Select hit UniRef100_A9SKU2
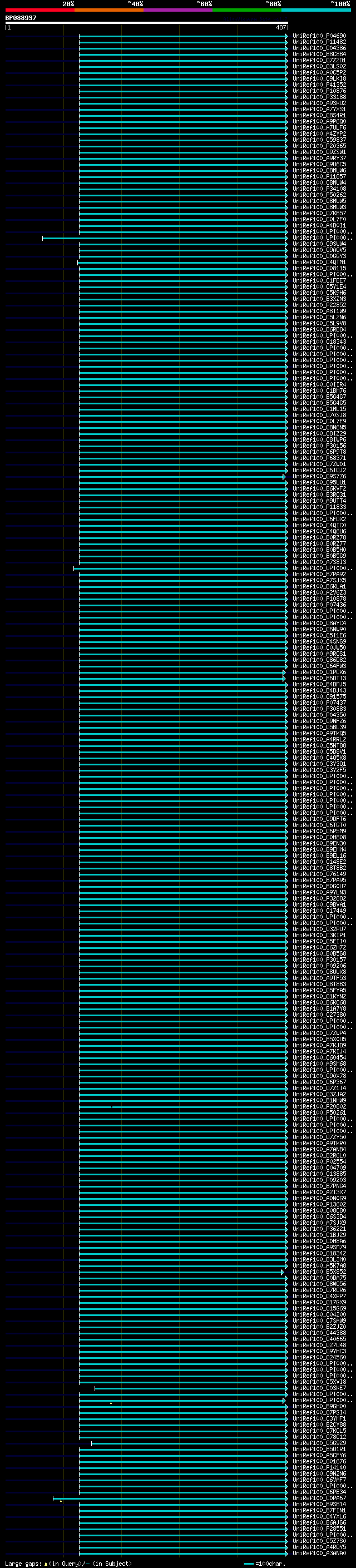This screenshot has width=356, height=1568. [319, 103]
